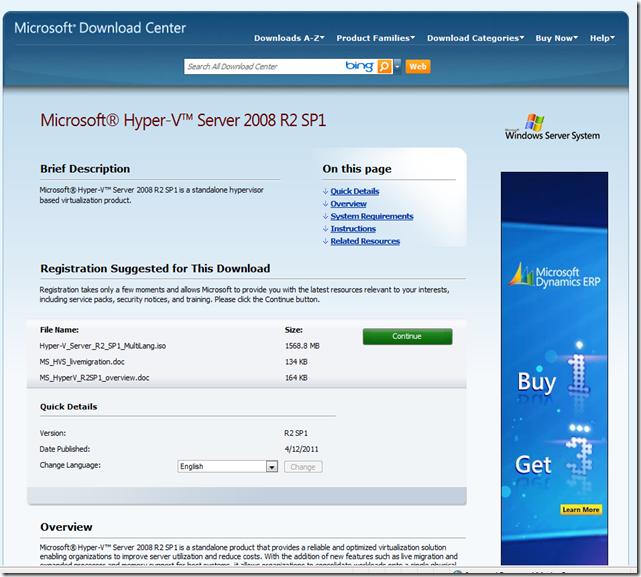641x577 pixels.
Task: Open the search scope dropdown arrow
Action: coord(397,66)
